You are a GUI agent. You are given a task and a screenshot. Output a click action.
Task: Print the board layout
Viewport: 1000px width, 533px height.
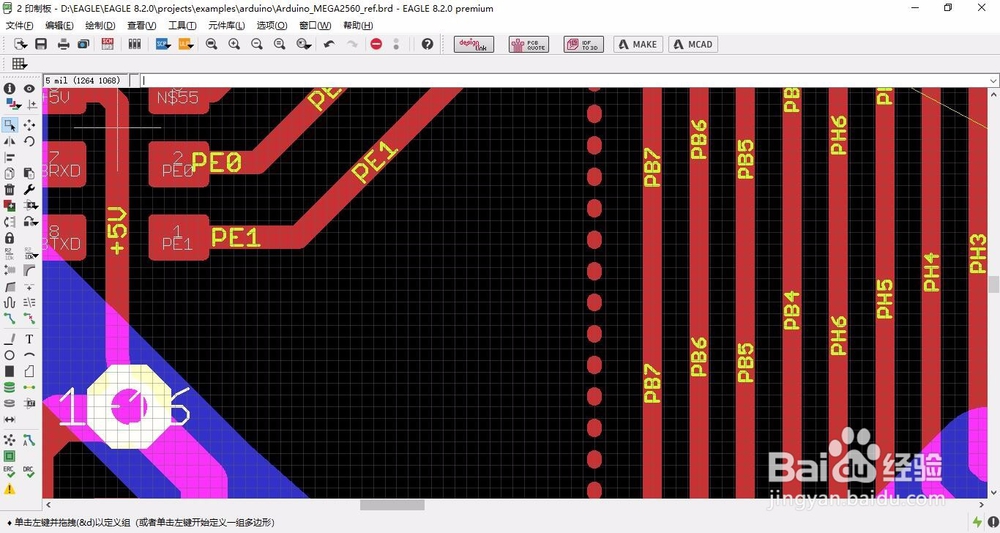63,44
